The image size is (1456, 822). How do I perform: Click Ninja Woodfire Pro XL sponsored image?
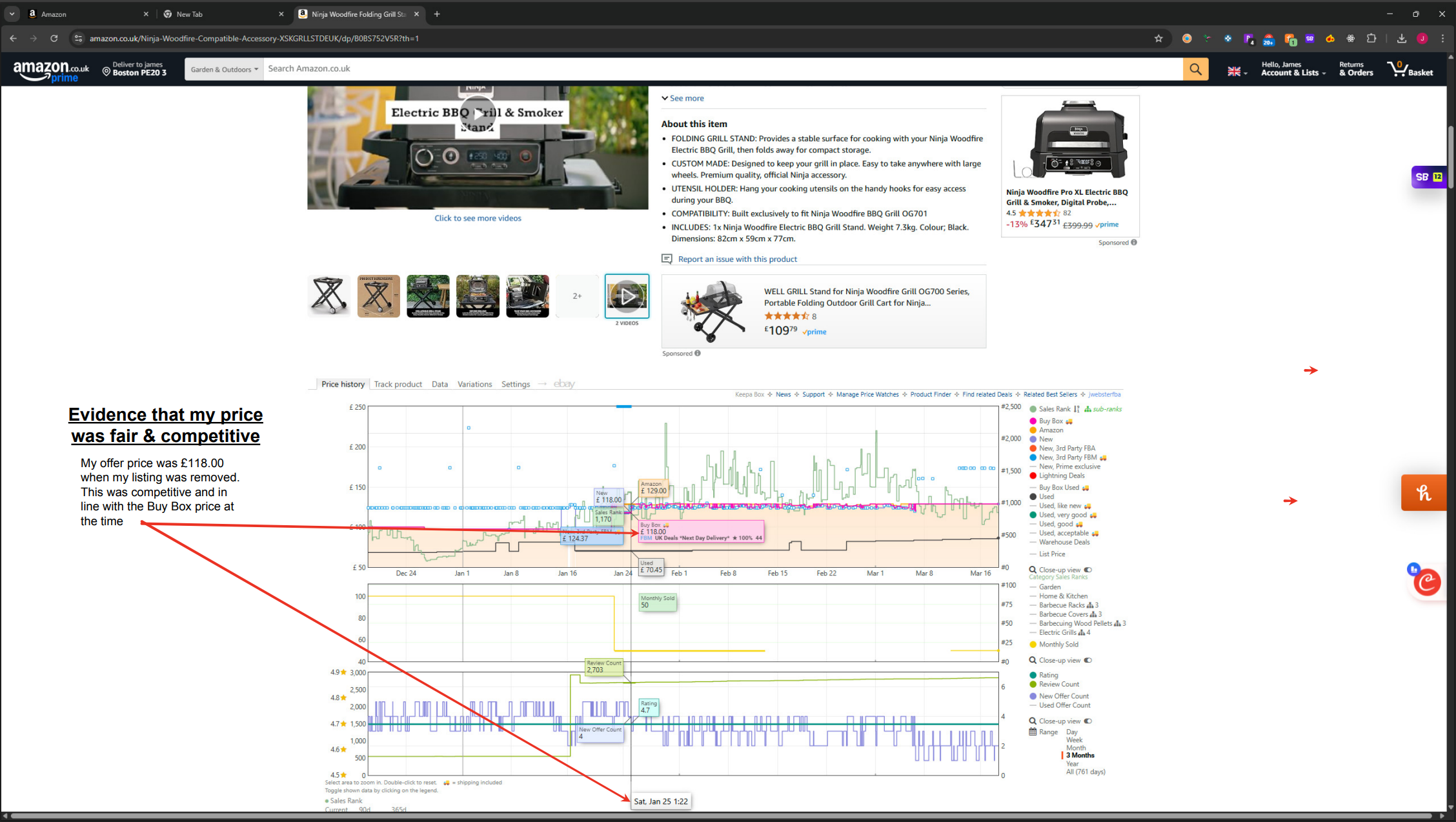tap(1070, 140)
